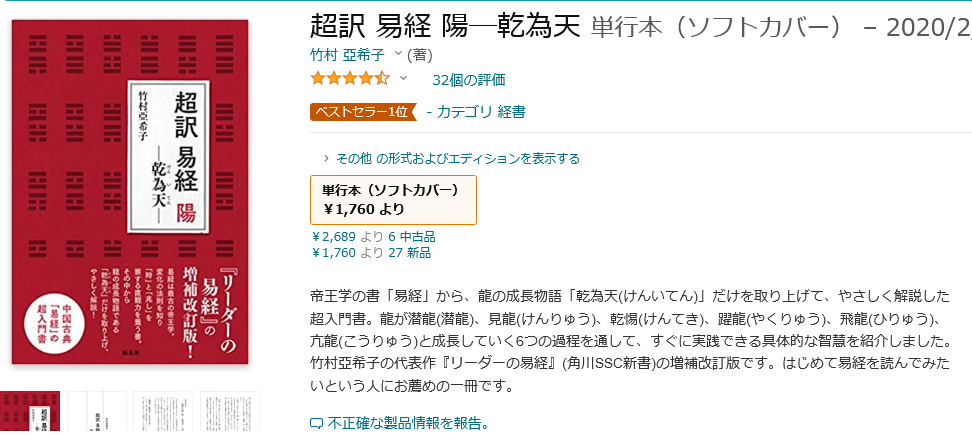
Task: Open the 32個の評価 reviews link
Action: pos(469,79)
